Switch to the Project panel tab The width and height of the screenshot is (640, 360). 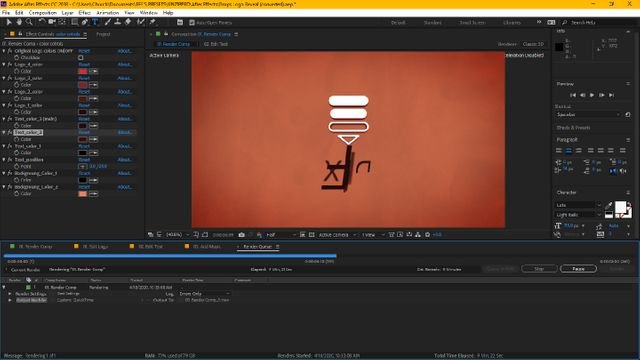pyautogui.click(x=103, y=34)
